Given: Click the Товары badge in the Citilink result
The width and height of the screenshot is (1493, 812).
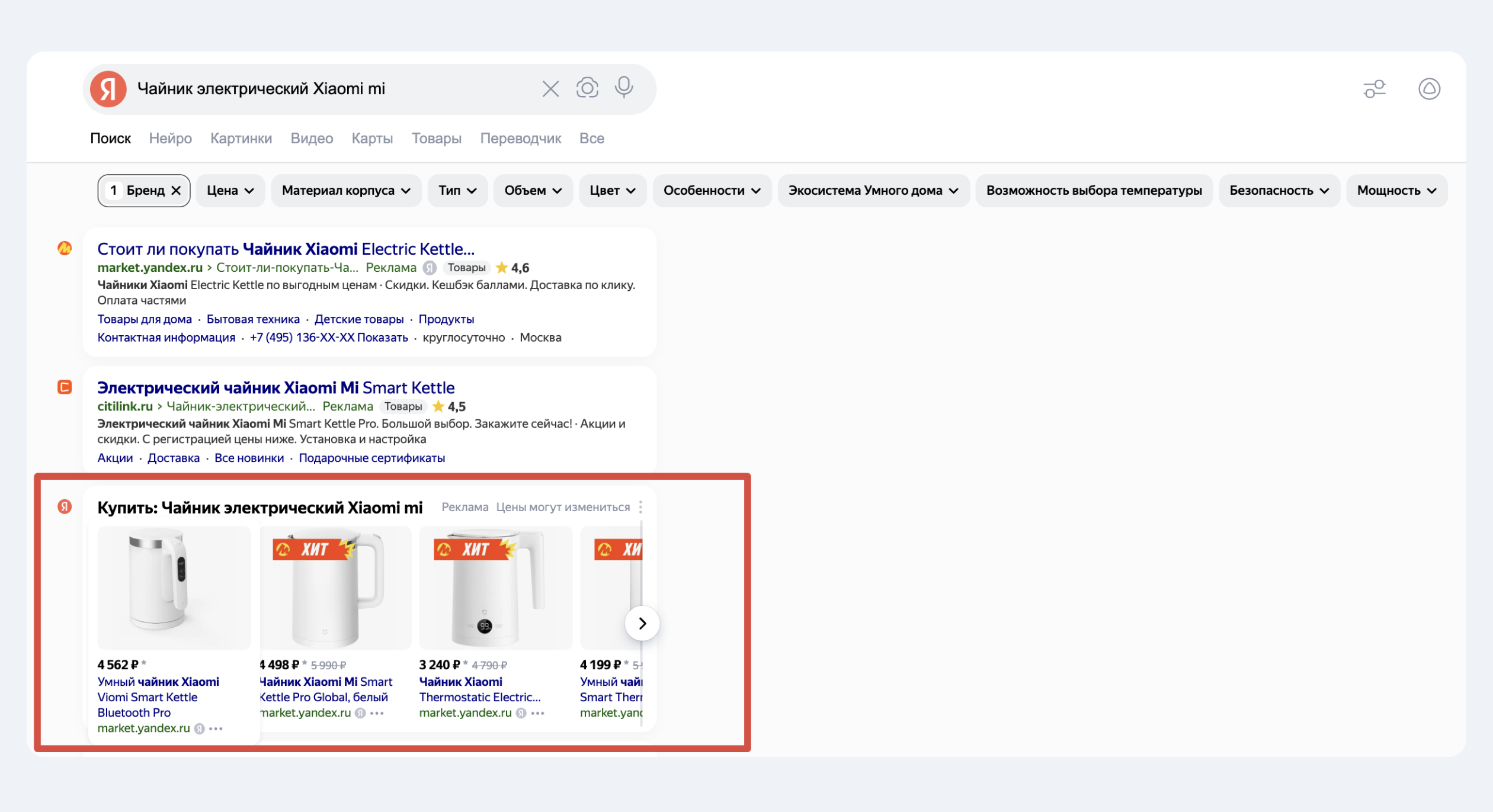Looking at the screenshot, I should pyautogui.click(x=403, y=406).
